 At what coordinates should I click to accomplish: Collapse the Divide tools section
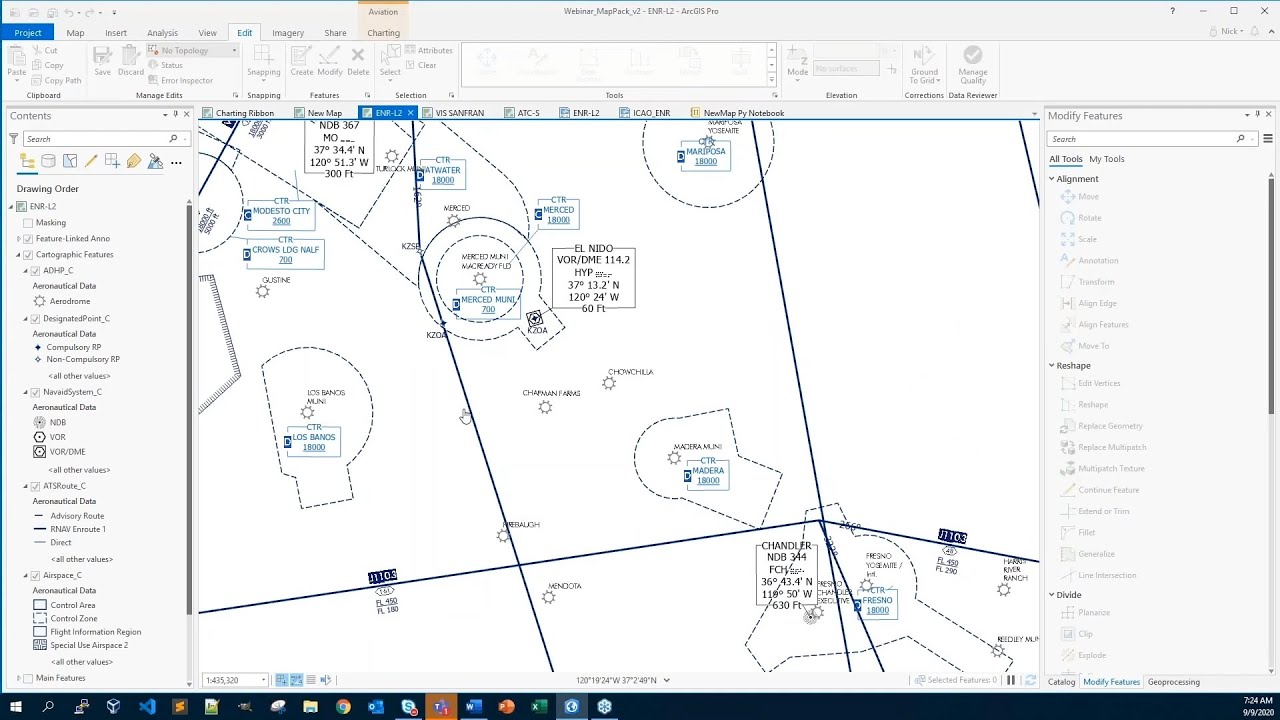coord(1052,595)
